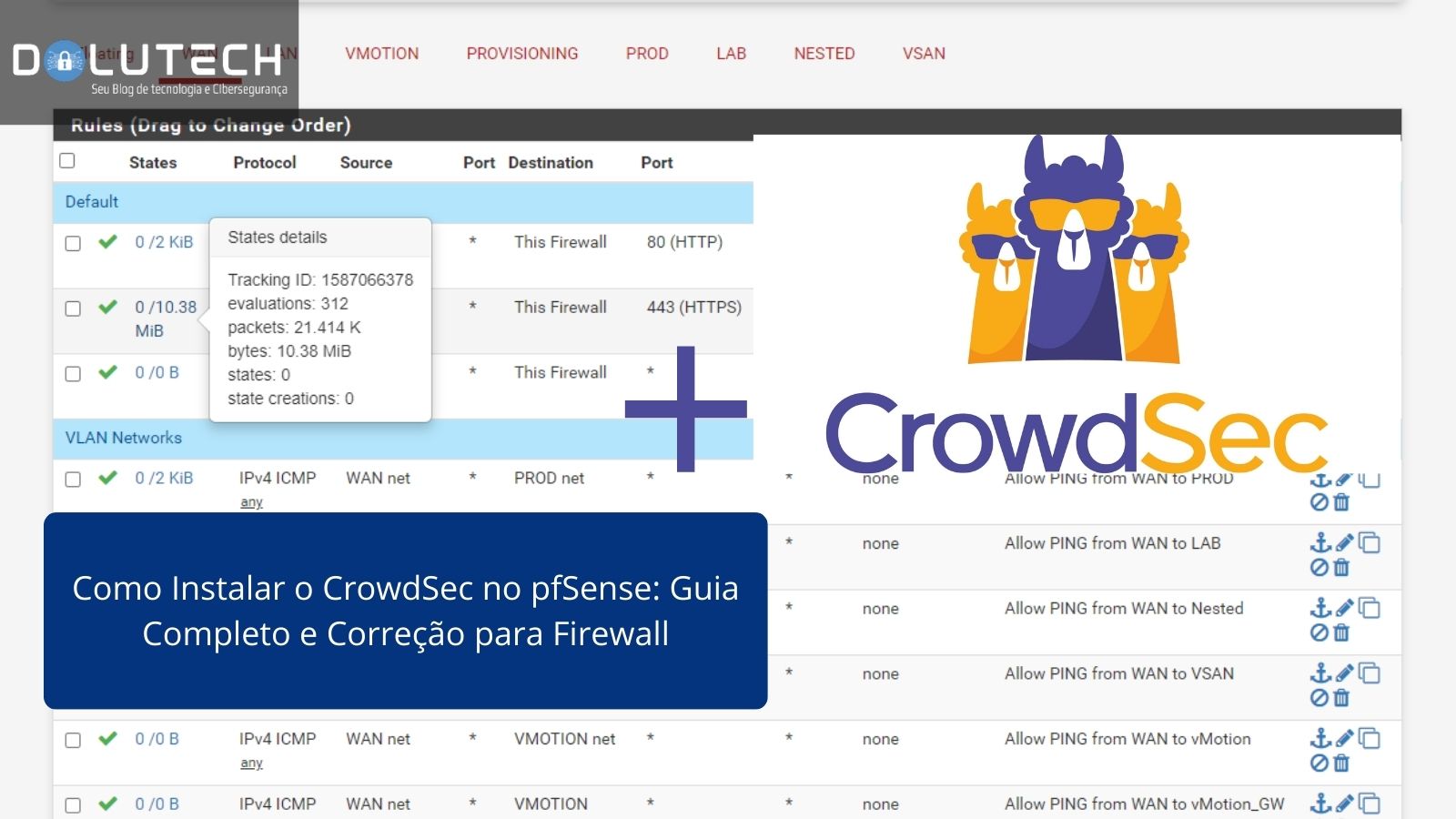
Task: Click the Dolutech logo
Action: 146,61
